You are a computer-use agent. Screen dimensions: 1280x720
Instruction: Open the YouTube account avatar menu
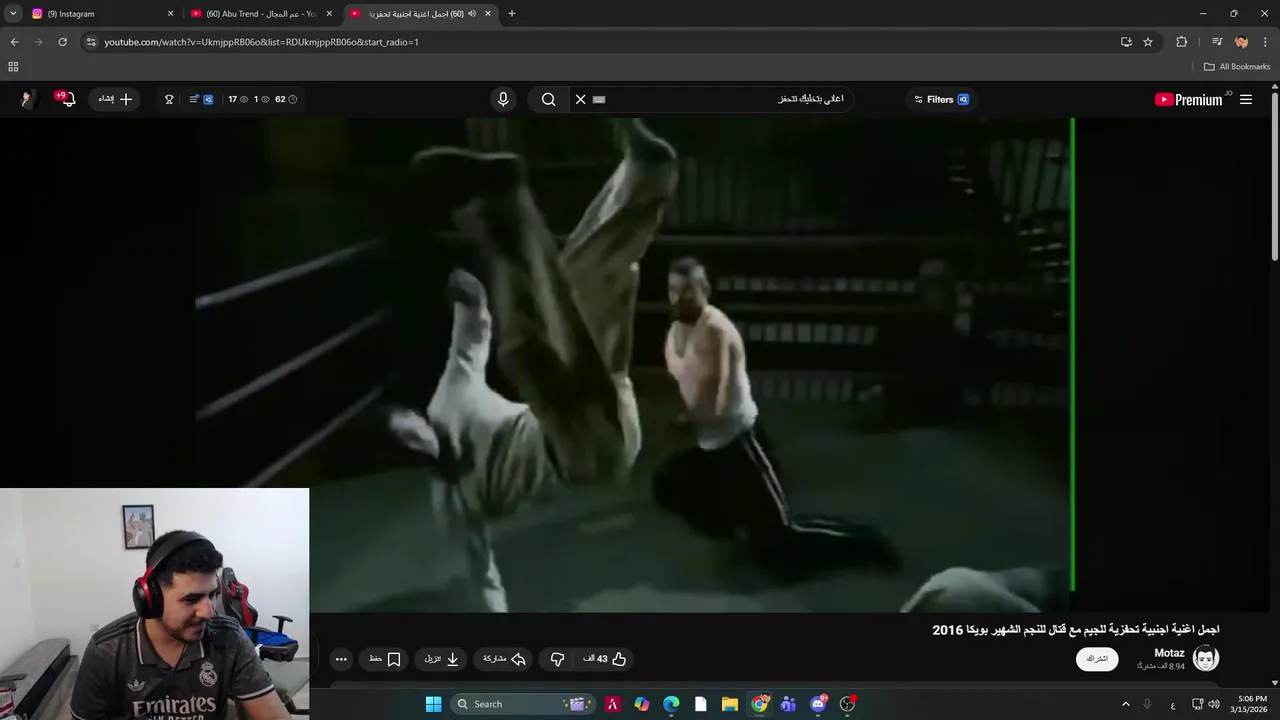click(27, 99)
